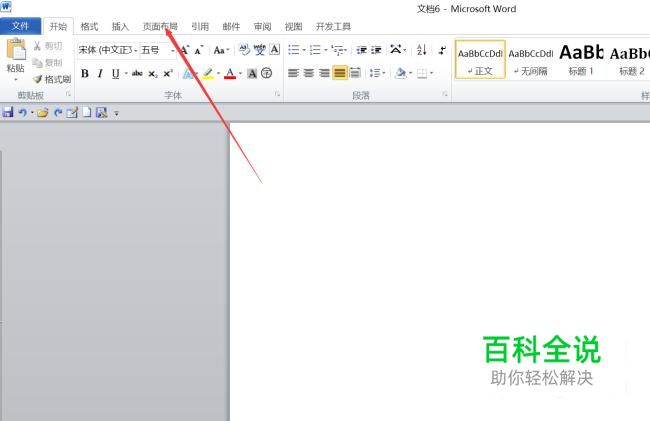650x421 pixels.
Task: Open the Clipboard pane launcher
Action: (x=68, y=94)
